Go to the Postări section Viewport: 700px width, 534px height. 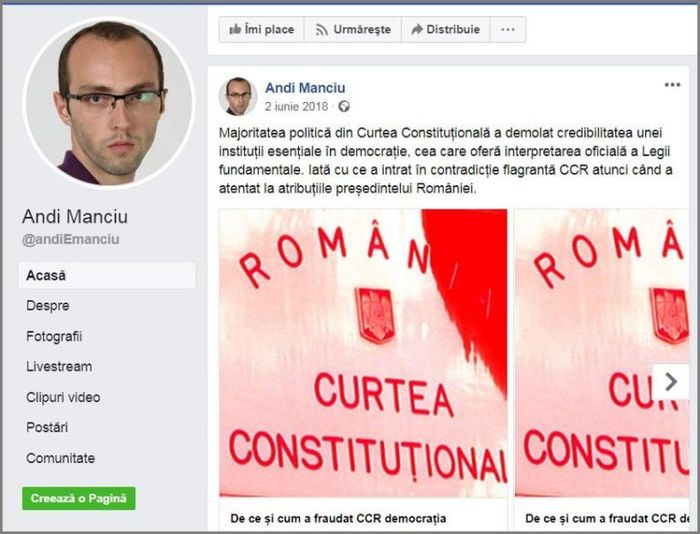47,427
